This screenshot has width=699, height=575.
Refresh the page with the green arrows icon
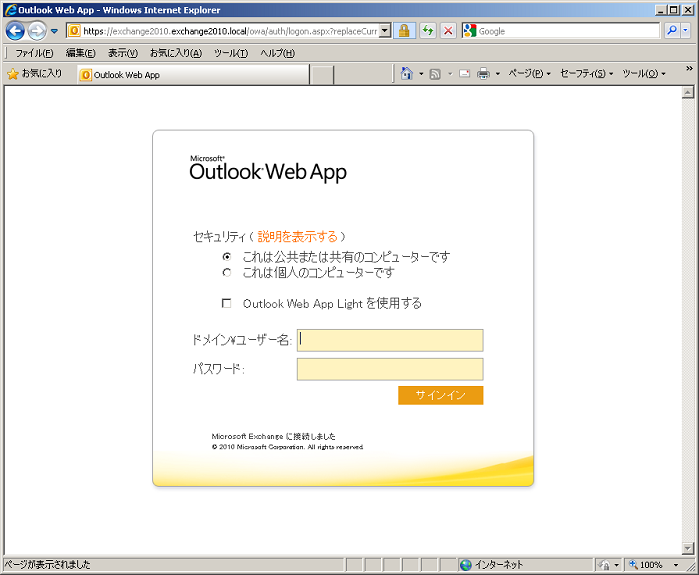428,31
